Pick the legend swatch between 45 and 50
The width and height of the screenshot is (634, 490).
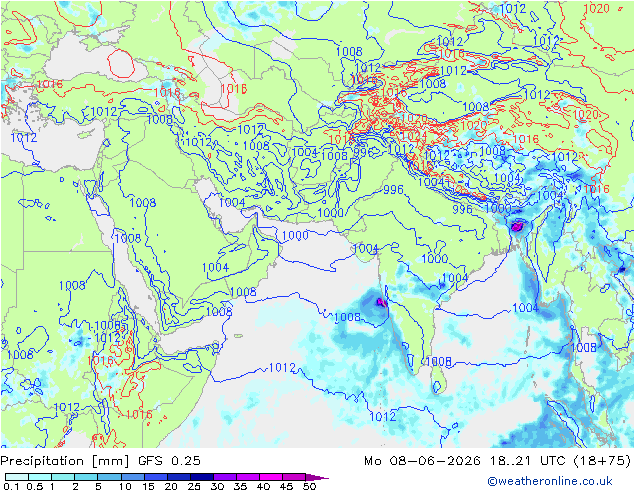click(294, 477)
